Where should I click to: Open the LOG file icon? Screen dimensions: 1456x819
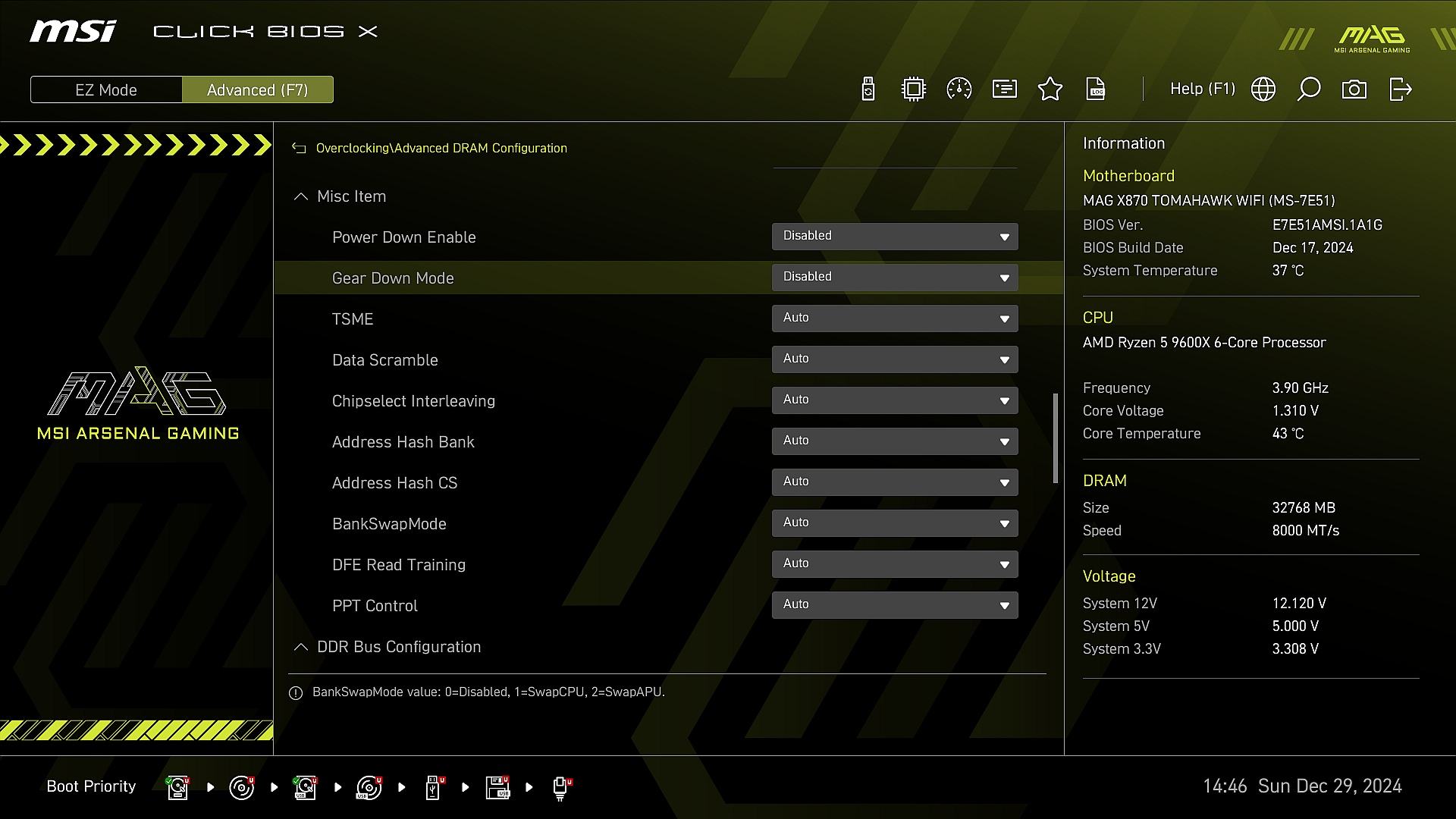1096,89
